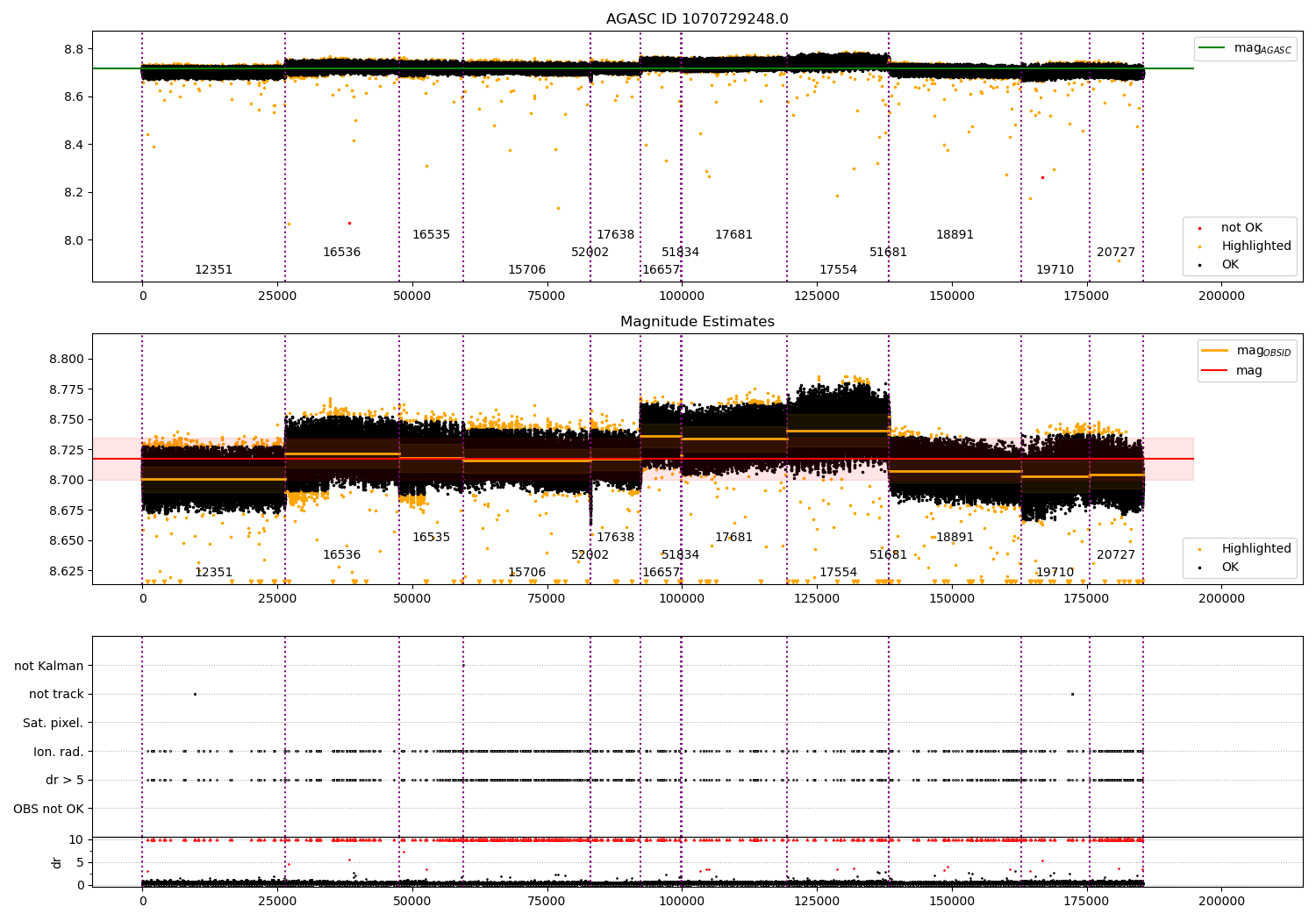Select the mag AGASC legend entry

1244,48
